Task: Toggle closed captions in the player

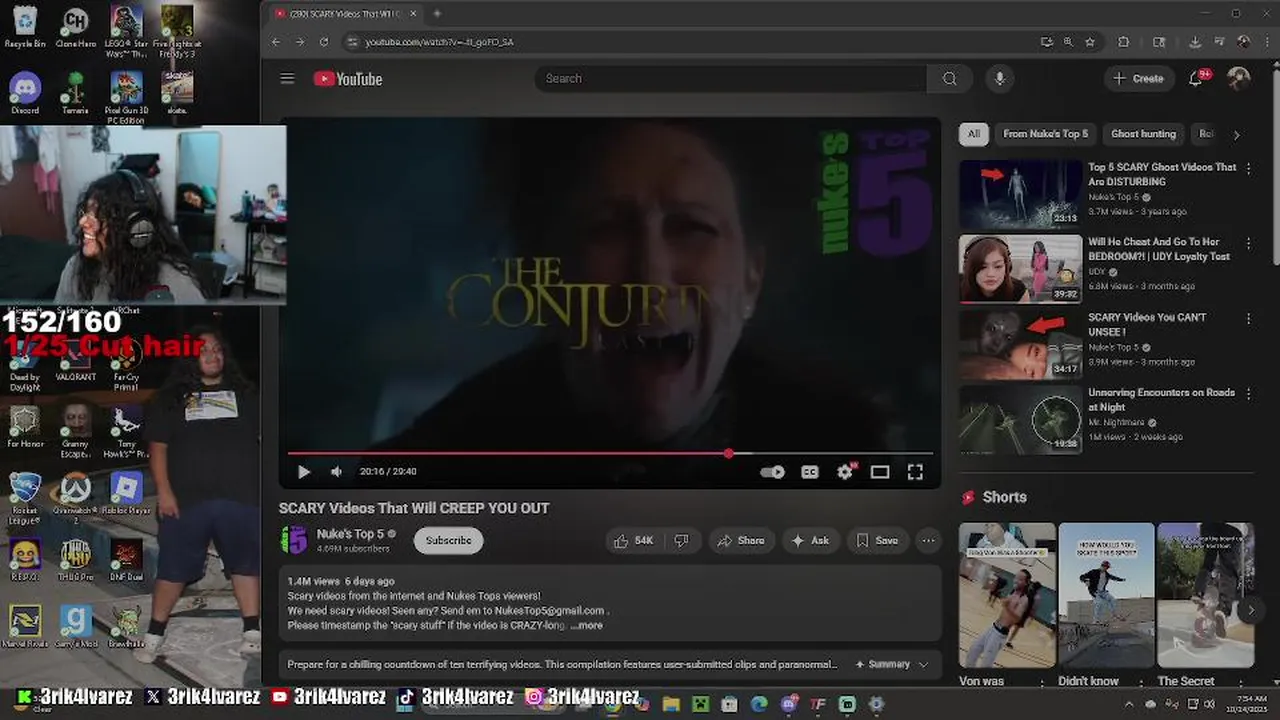Action: tap(810, 472)
